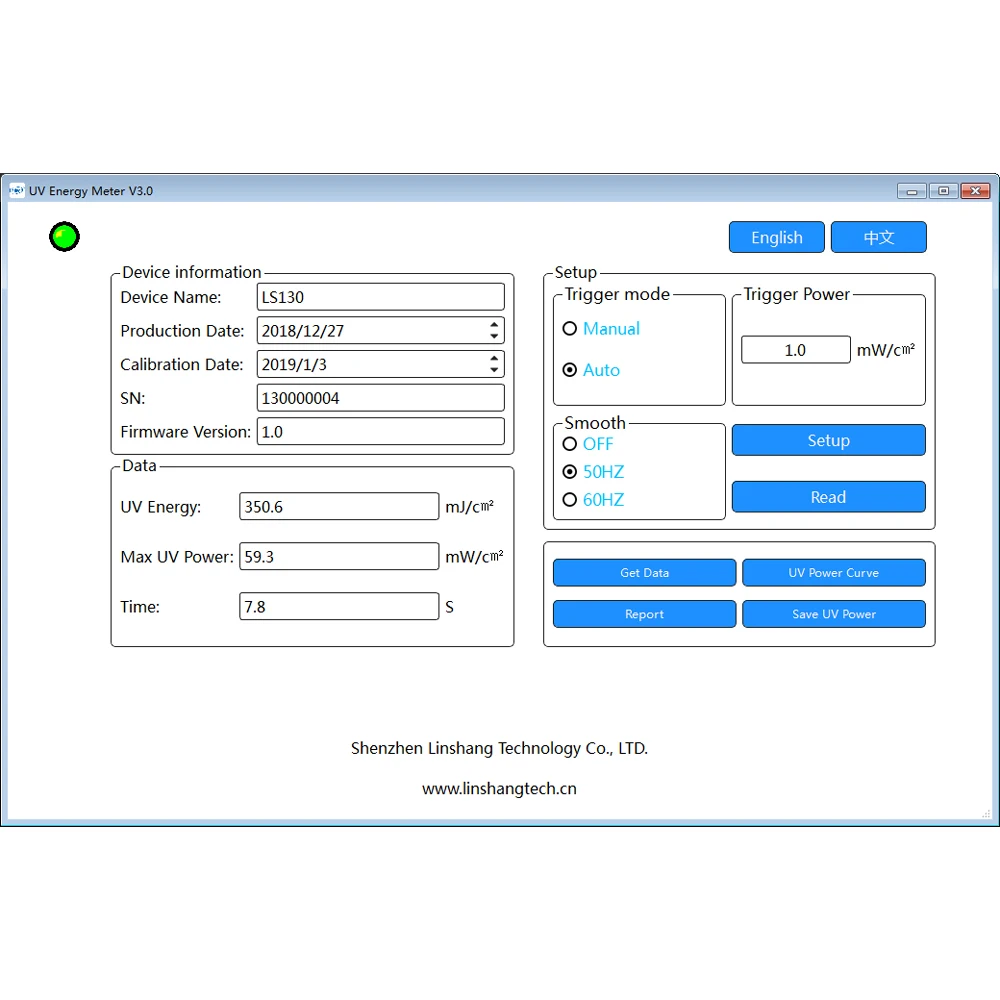1000x1000 pixels.
Task: Click the green connection status indicator light
Action: [64, 237]
